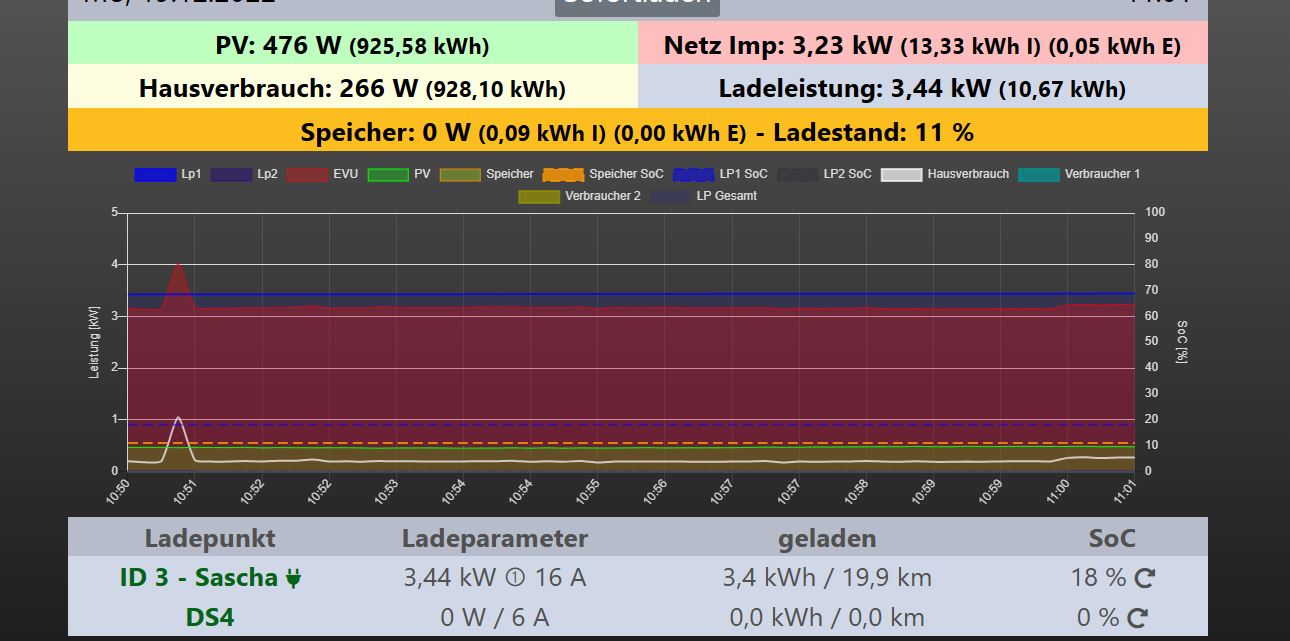Screen dimensions: 1290x641
Task: Click the PV power tile
Action: pyautogui.click(x=352, y=45)
